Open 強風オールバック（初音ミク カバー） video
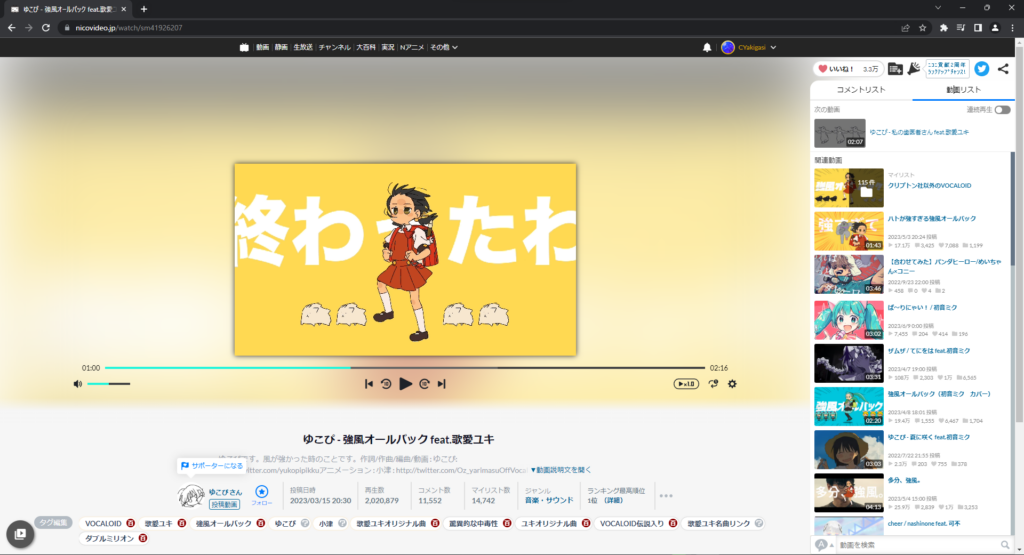Viewport: 1024px width, 555px height. coord(939,394)
